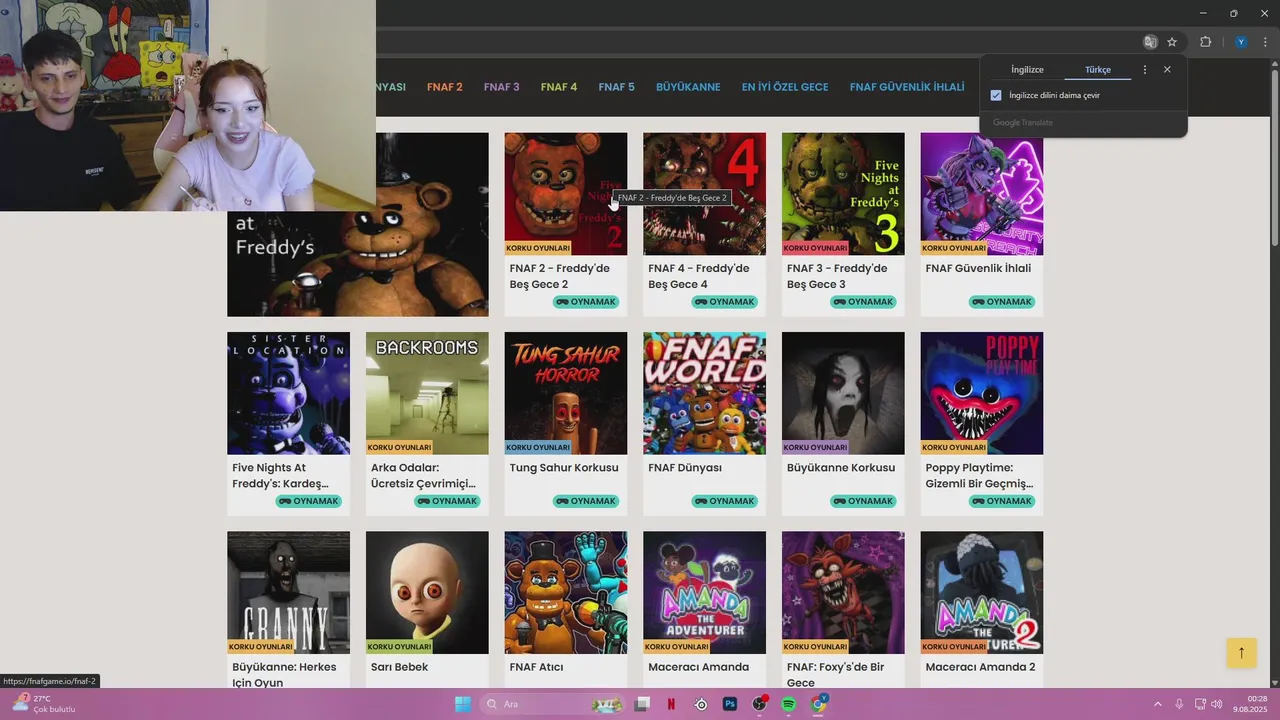Click OYNAMAK button for FNAF 4
The width and height of the screenshot is (1280, 720).
pos(725,302)
